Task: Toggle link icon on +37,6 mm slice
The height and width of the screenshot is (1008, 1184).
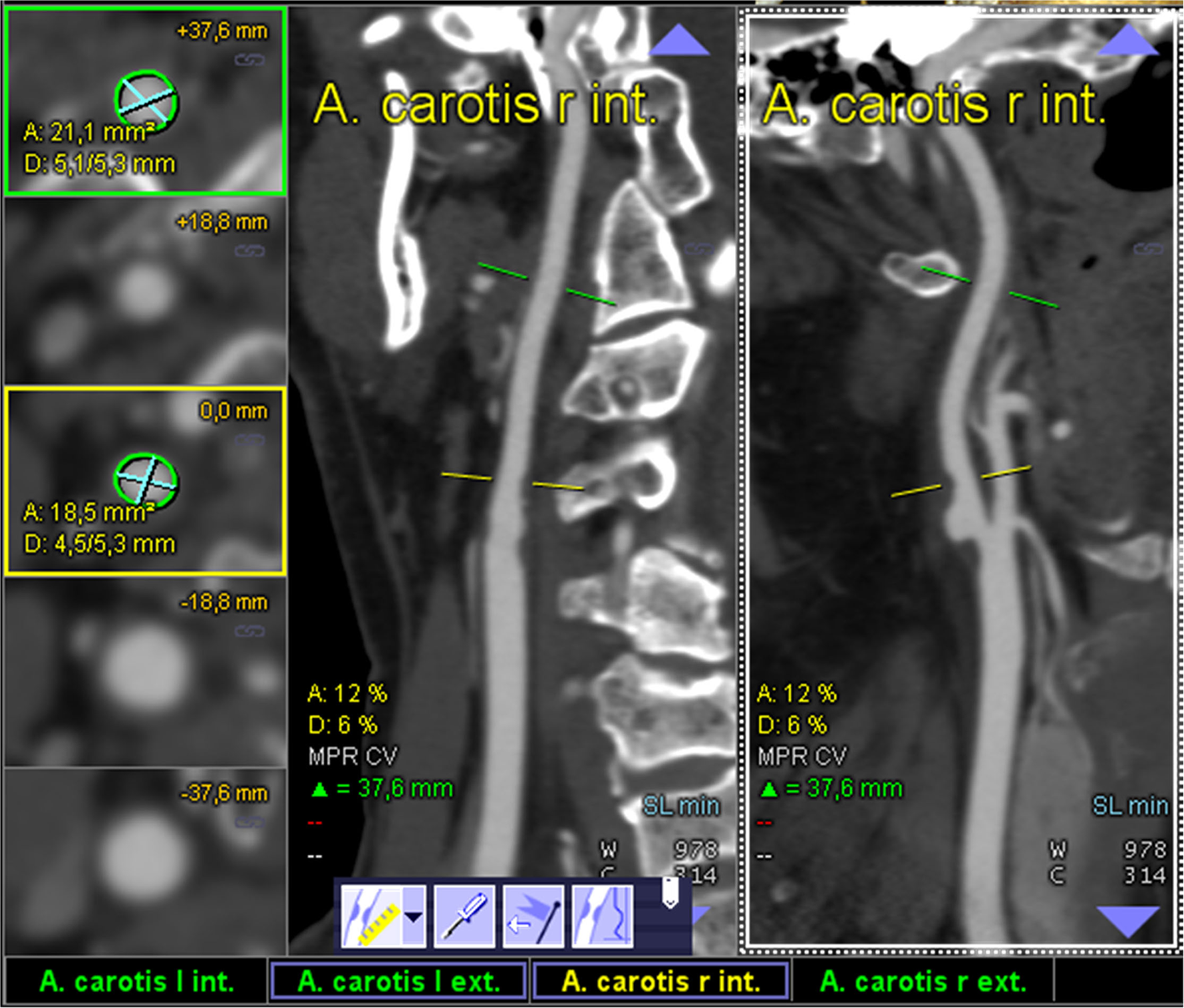Action: coord(249,61)
